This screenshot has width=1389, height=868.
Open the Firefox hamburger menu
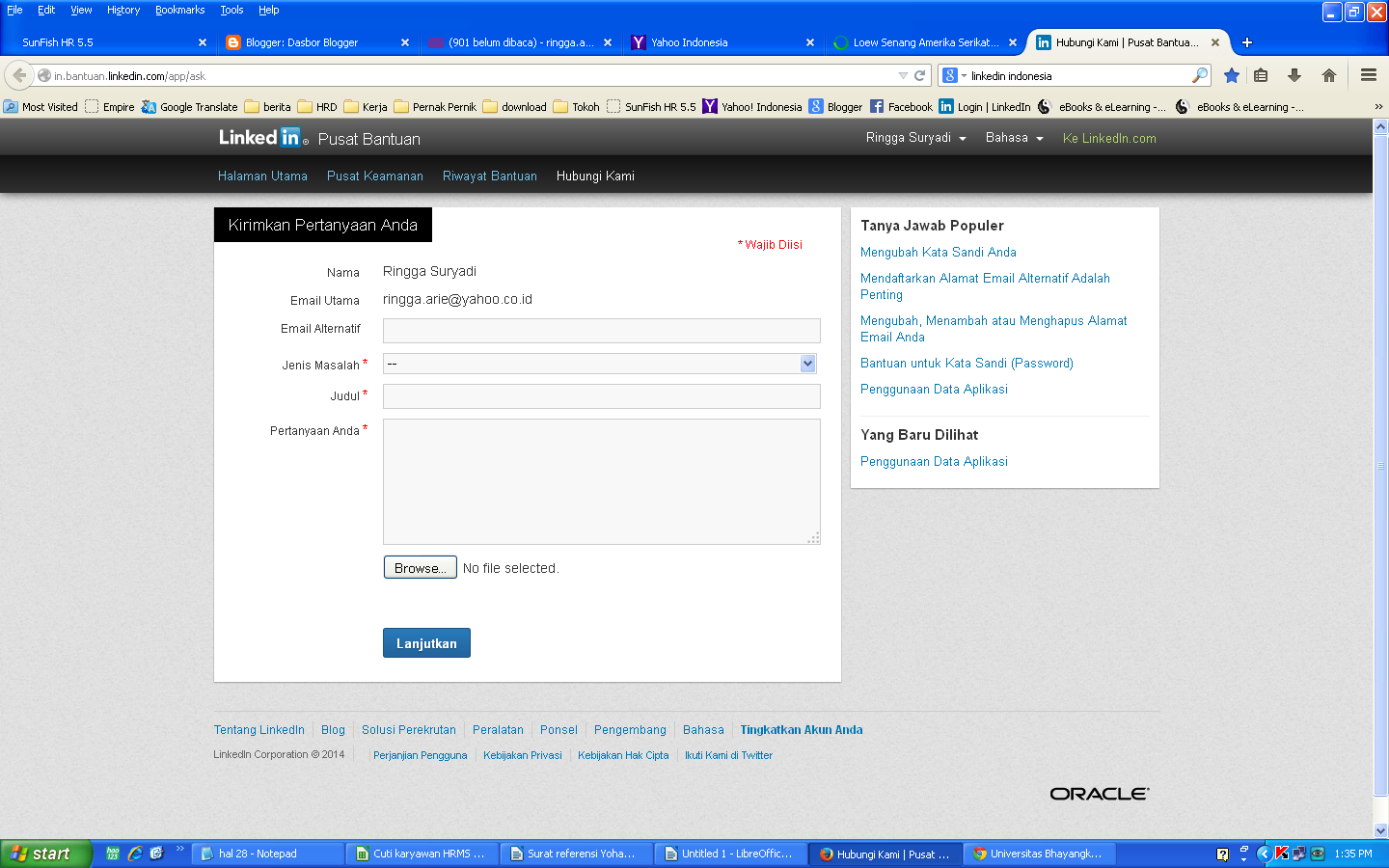click(x=1368, y=75)
